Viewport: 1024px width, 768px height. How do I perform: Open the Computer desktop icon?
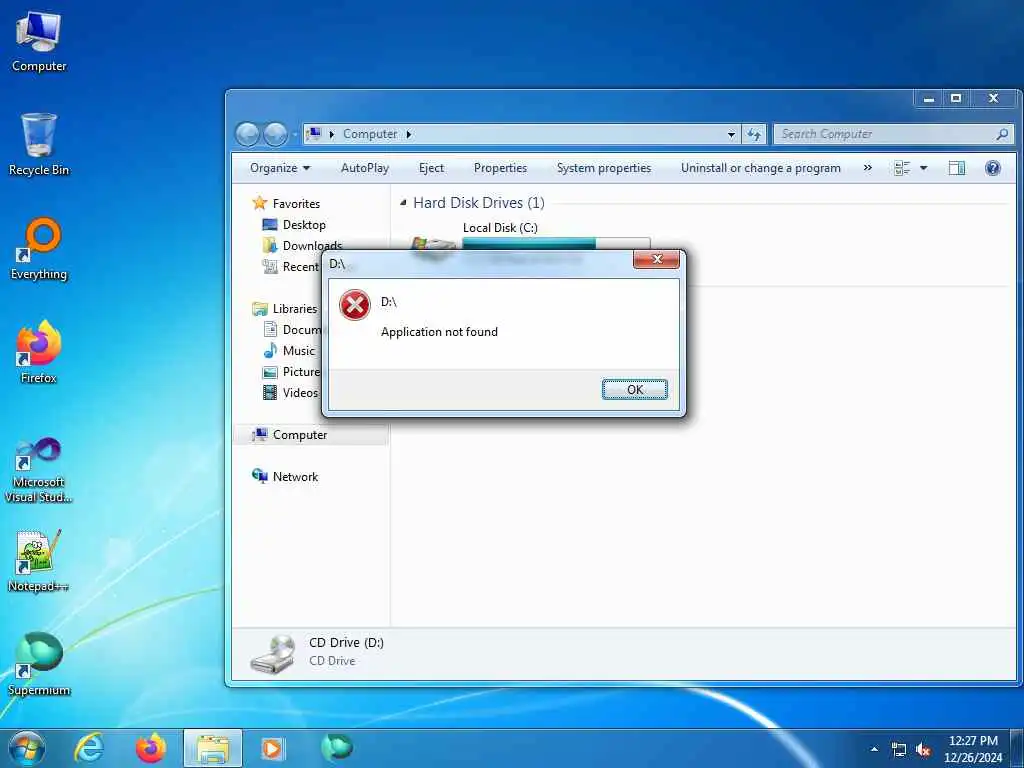click(x=39, y=41)
